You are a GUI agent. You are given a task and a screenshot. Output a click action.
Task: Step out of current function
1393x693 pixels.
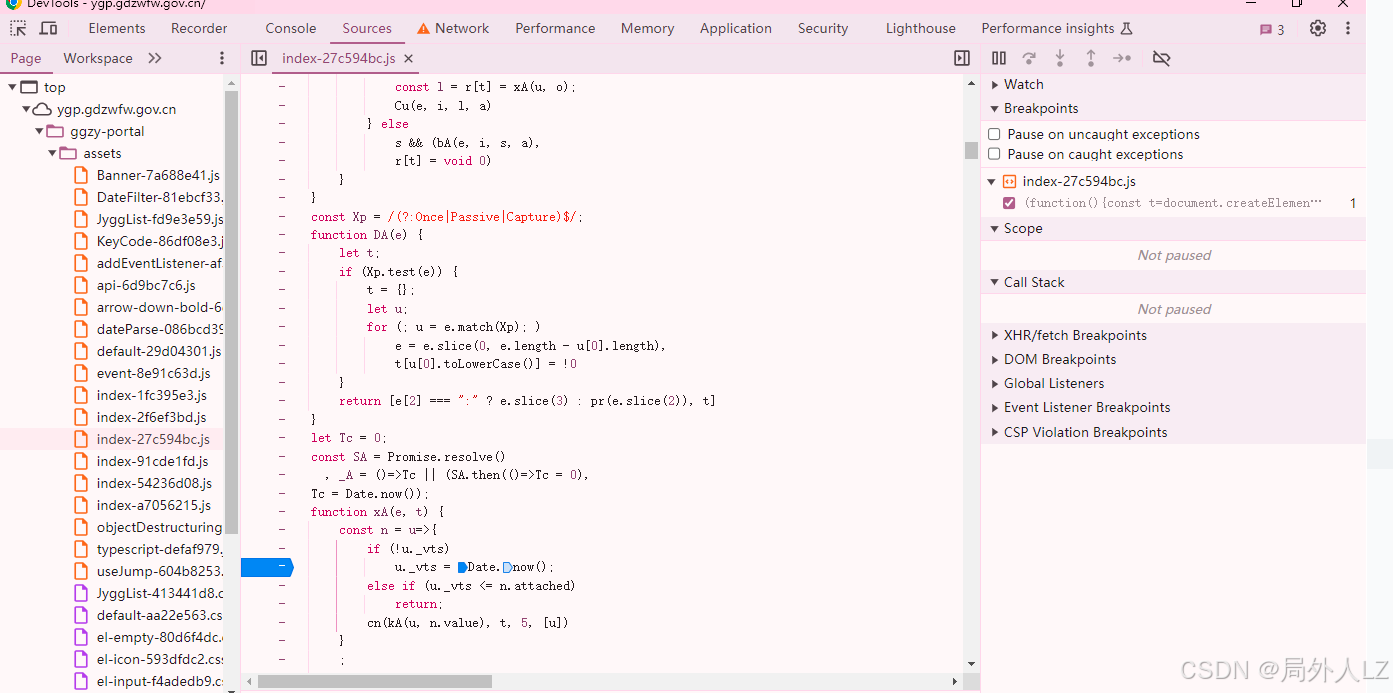1091,58
